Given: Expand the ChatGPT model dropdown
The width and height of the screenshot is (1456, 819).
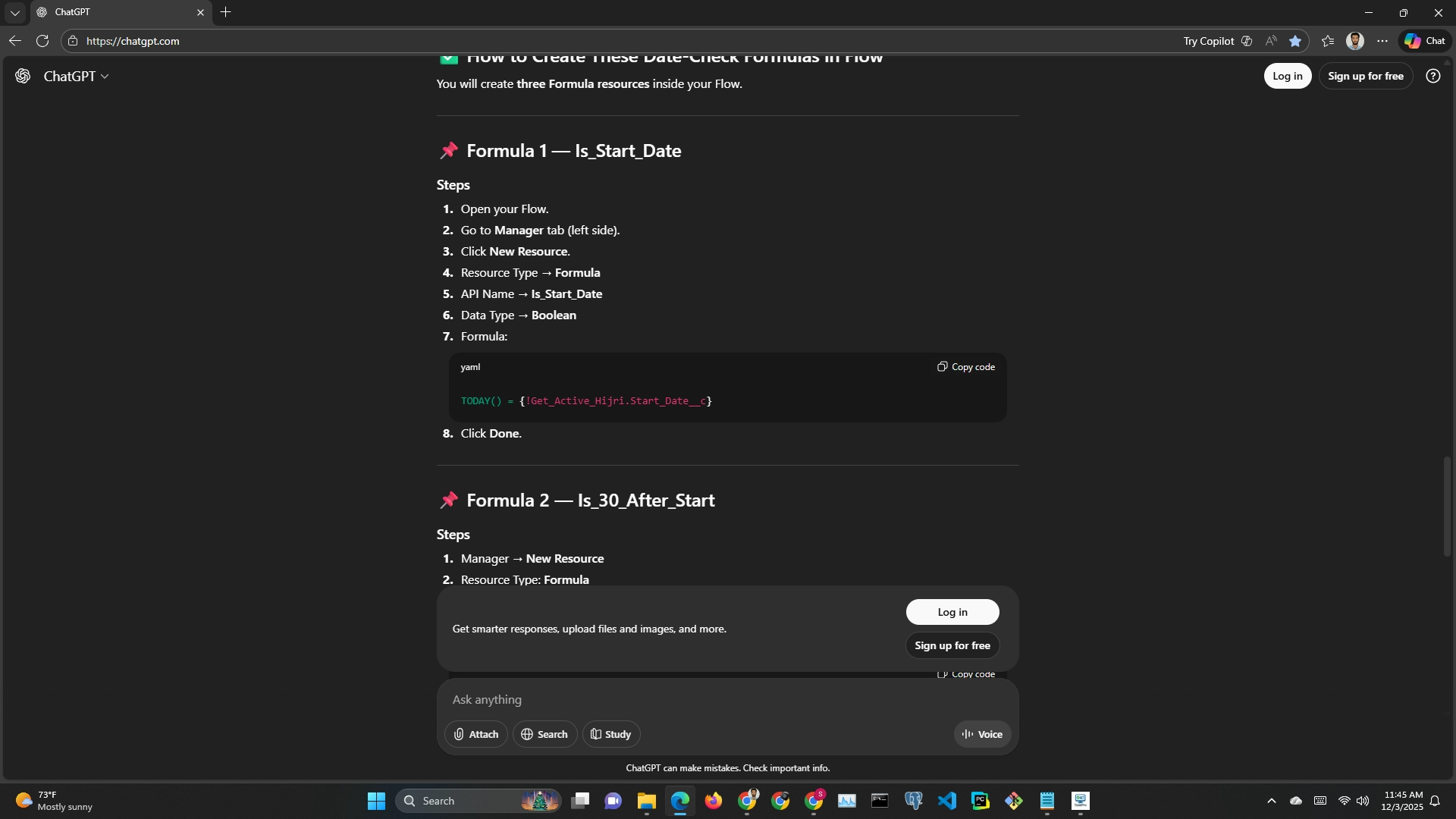Looking at the screenshot, I should coord(76,76).
